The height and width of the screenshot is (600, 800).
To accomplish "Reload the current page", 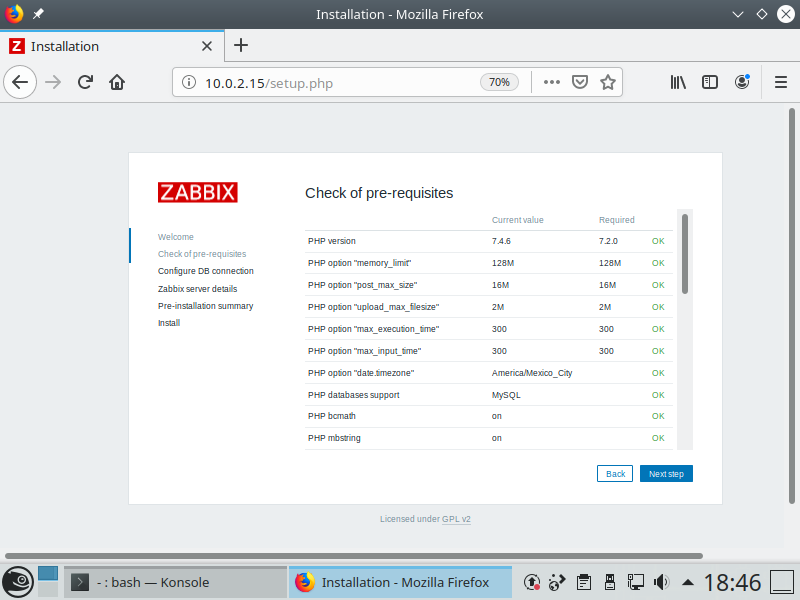I will [85, 82].
